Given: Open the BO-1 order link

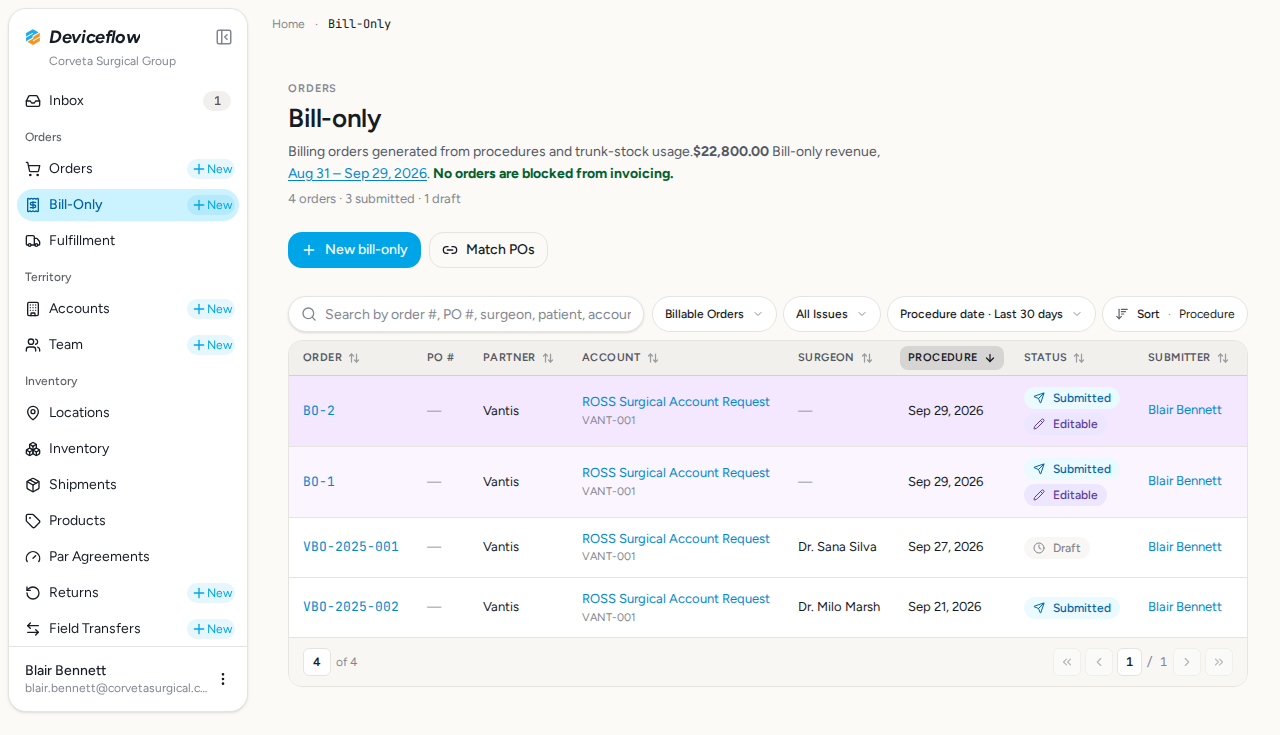Looking at the screenshot, I should pyautogui.click(x=319, y=482).
